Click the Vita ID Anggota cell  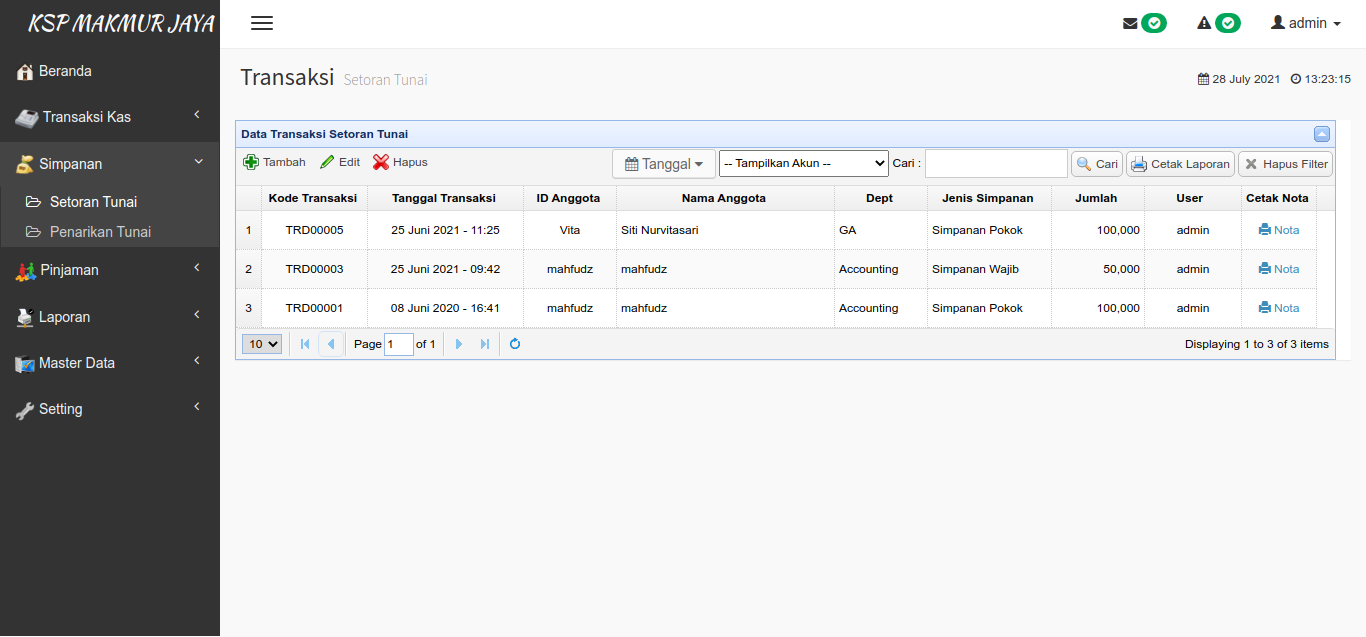click(569, 230)
